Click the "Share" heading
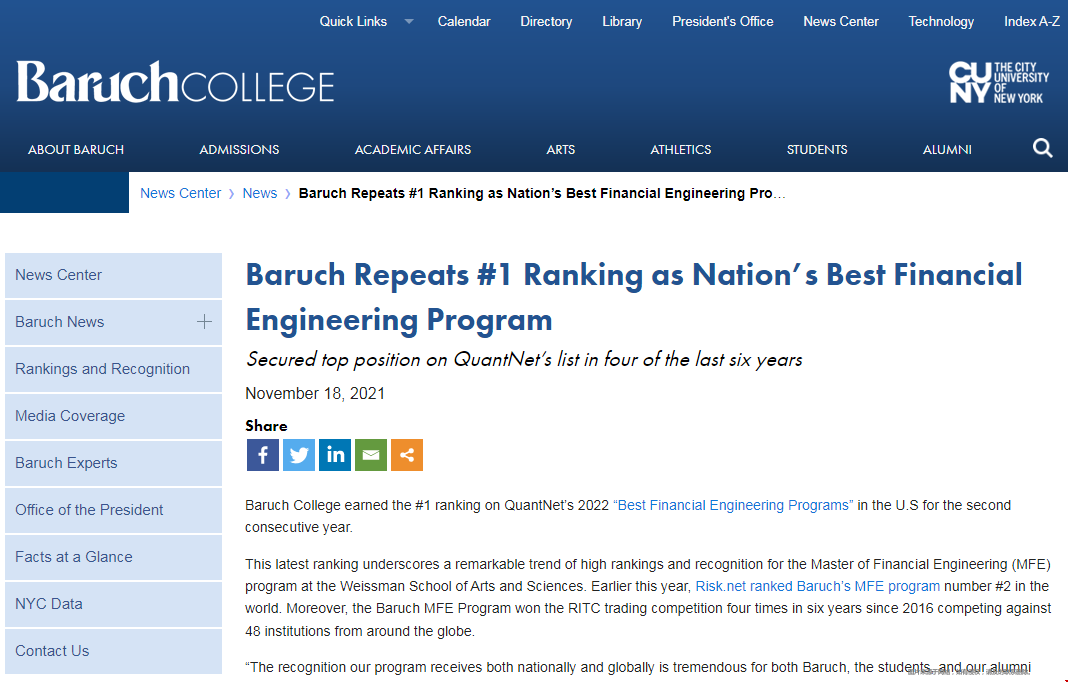 click(266, 426)
